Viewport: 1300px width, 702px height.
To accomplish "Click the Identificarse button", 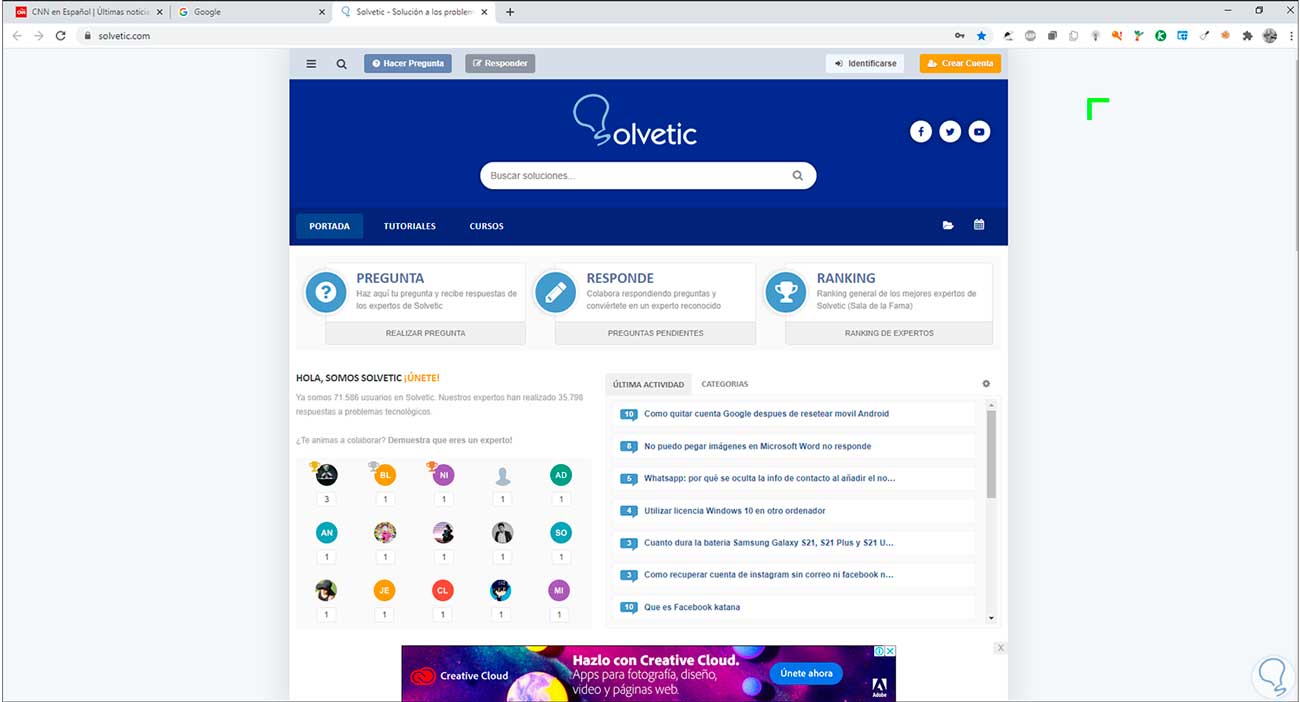I will point(864,62).
